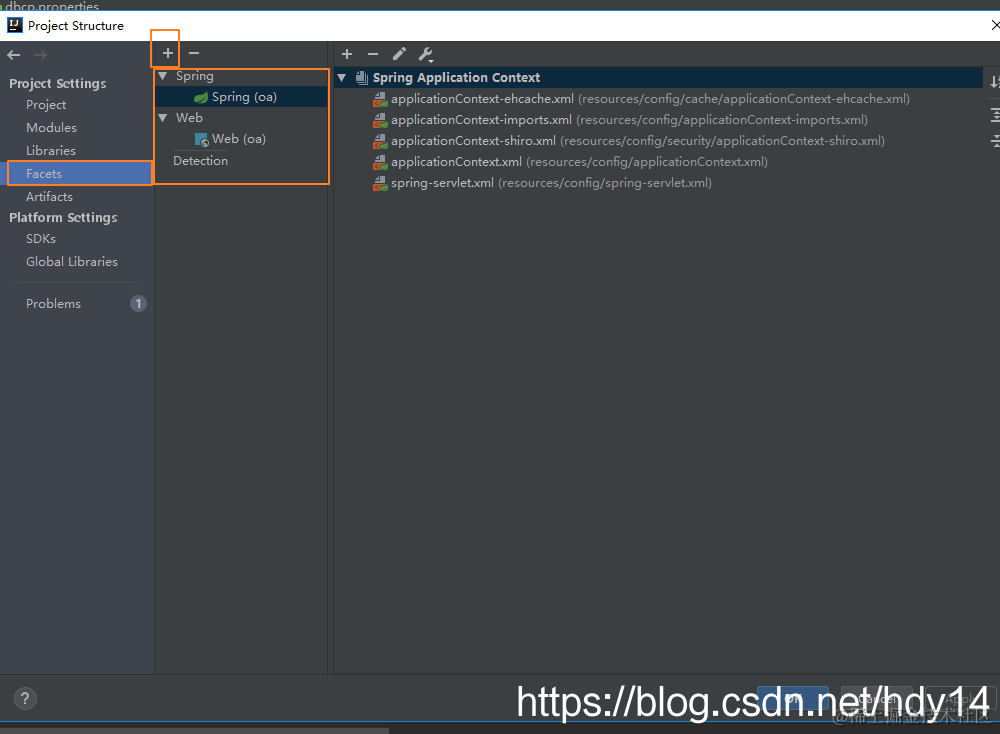Click the Web (oa) facet icon
1000x734 pixels.
click(x=202, y=139)
